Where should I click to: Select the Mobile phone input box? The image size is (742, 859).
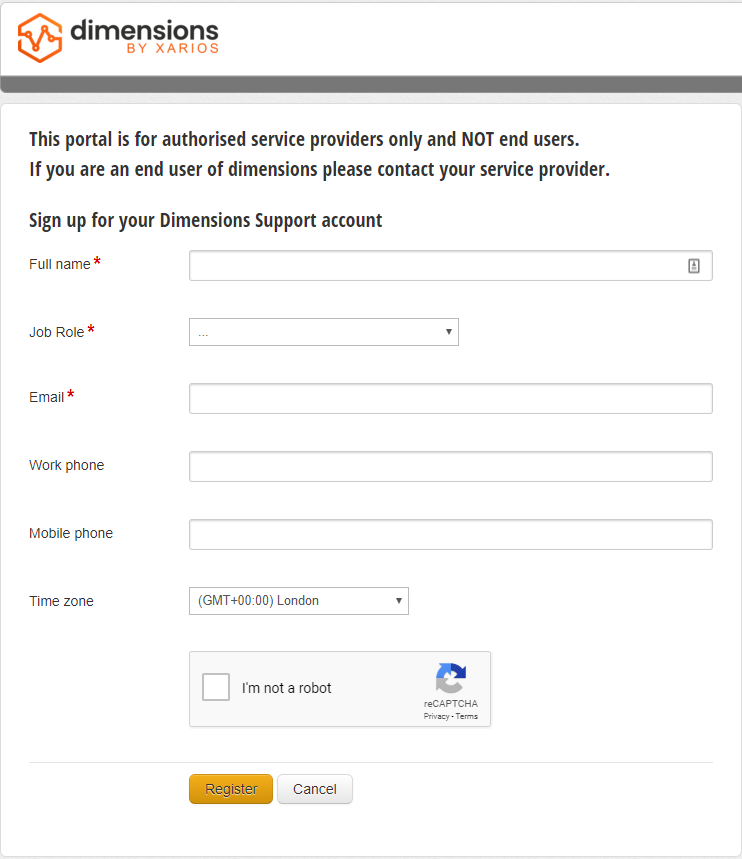pyautogui.click(x=450, y=534)
